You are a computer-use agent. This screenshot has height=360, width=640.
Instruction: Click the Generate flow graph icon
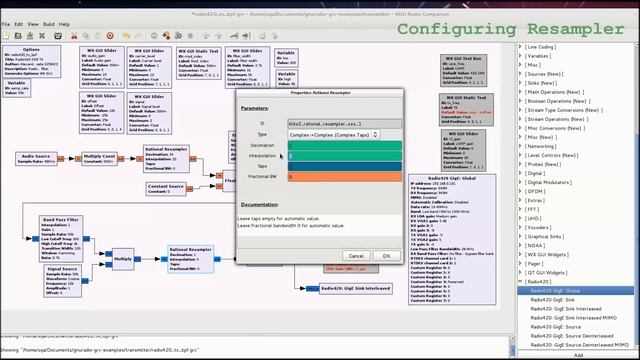tap(166, 36)
